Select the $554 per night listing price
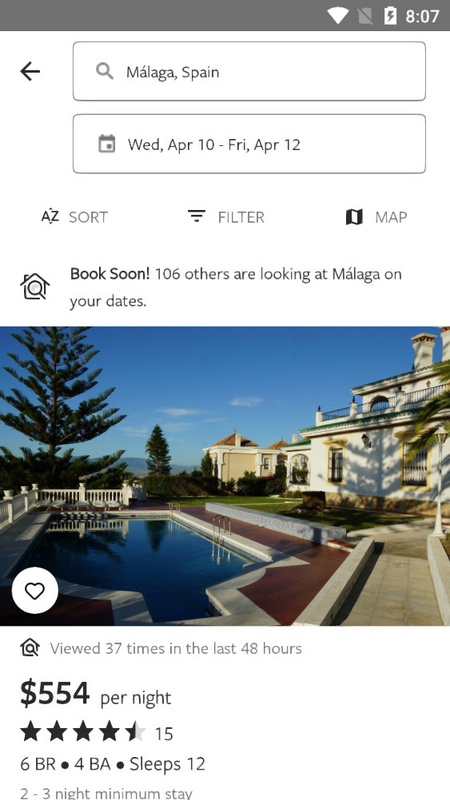The image size is (450, 800). pos(95,694)
